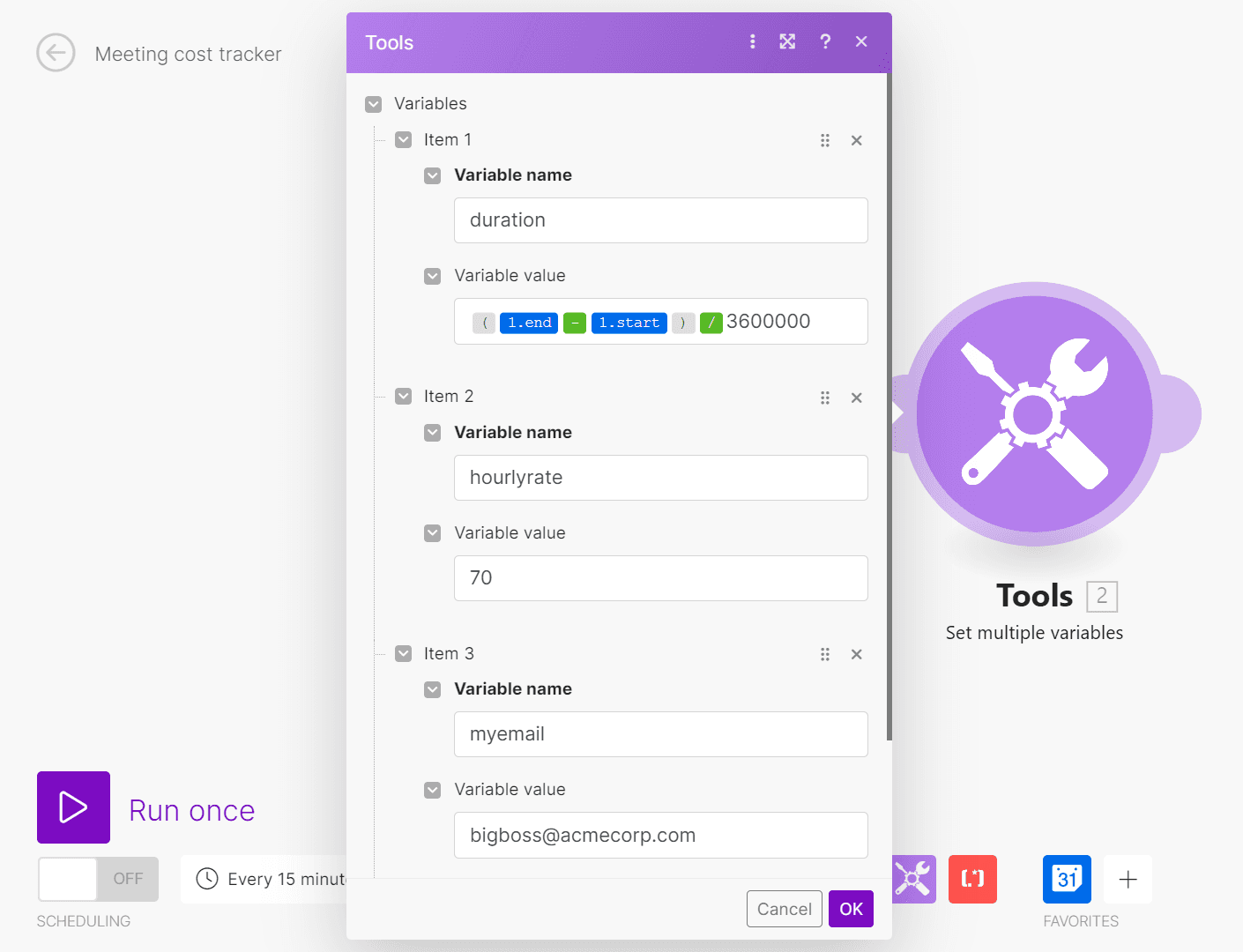
Task: Click the red JSON brackets module icon
Action: [972, 879]
